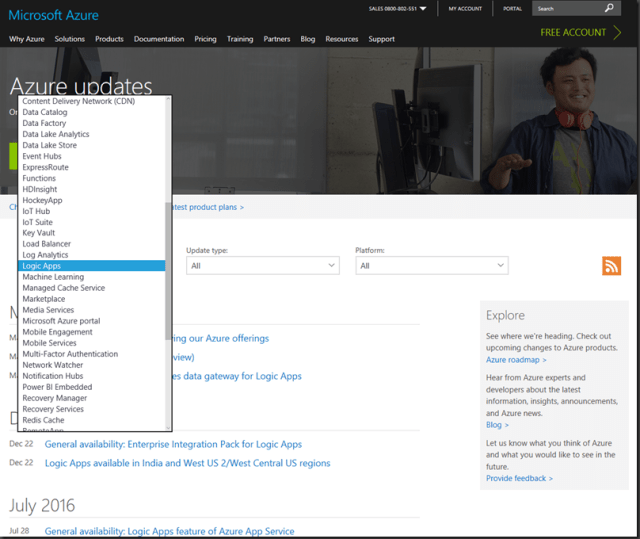Screen dimensions: 640x539
Task: Open the Azure roadmap link
Action: pos(516,360)
